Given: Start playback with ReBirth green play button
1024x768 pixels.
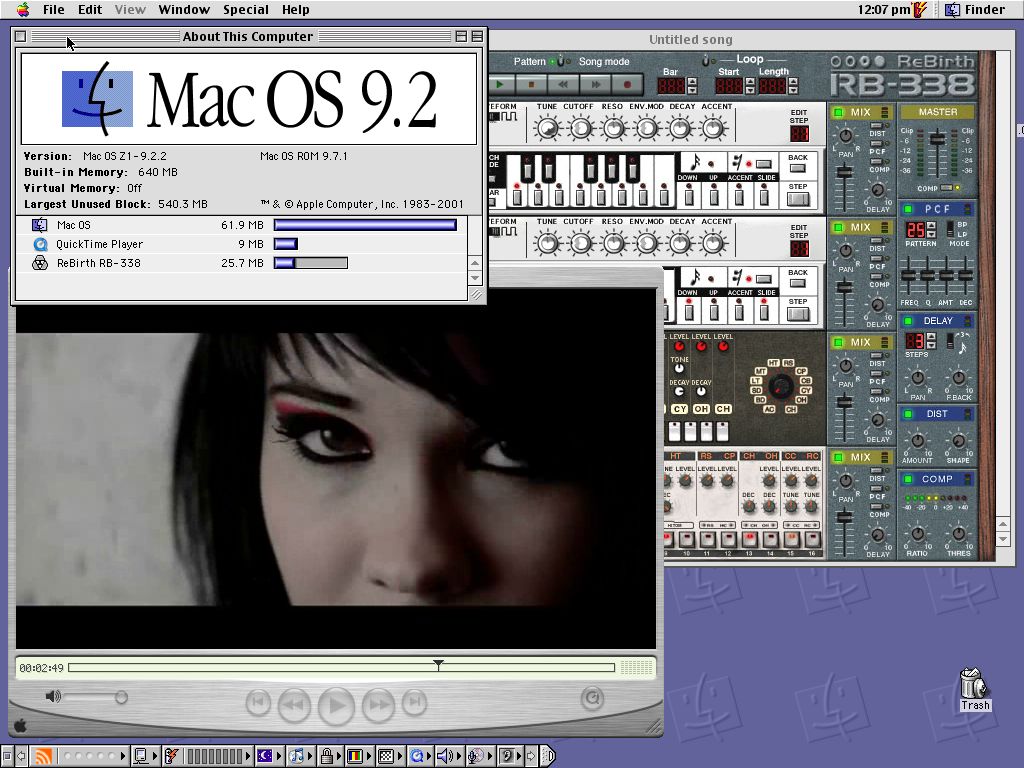Looking at the screenshot, I should tap(500, 84).
